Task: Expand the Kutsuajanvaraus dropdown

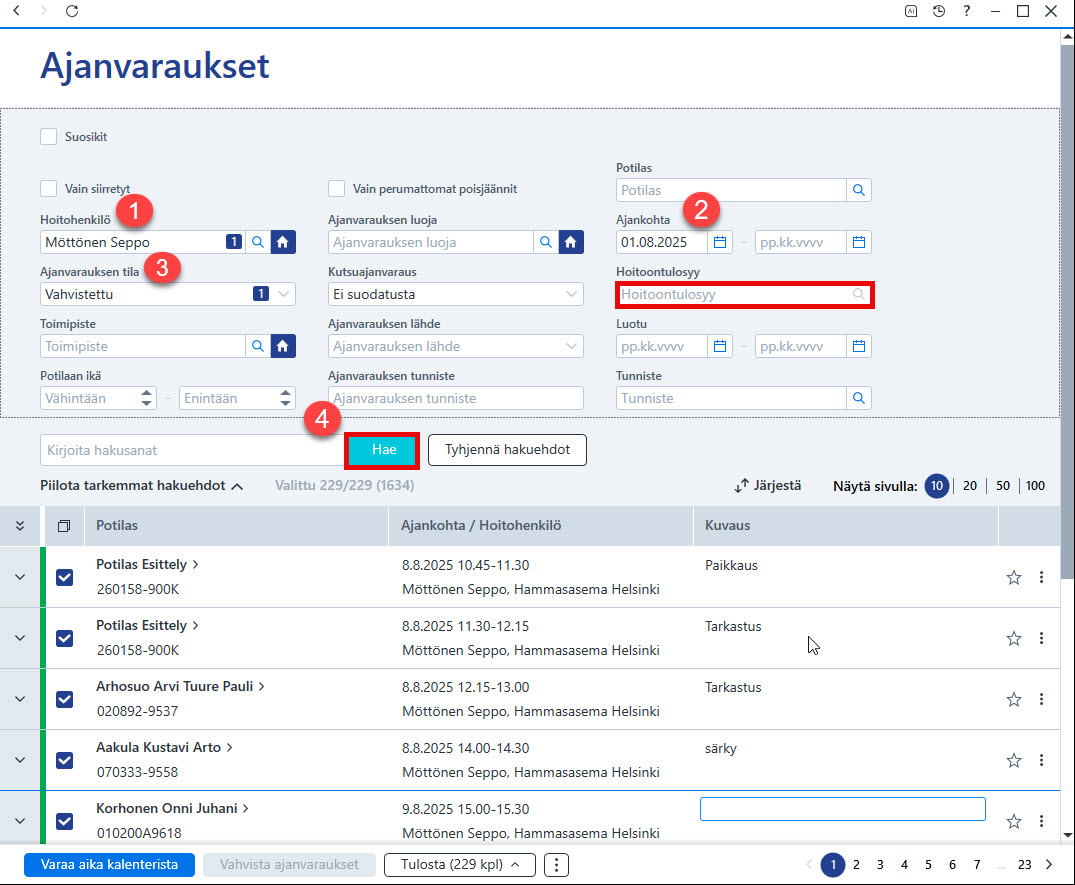Action: coord(456,294)
